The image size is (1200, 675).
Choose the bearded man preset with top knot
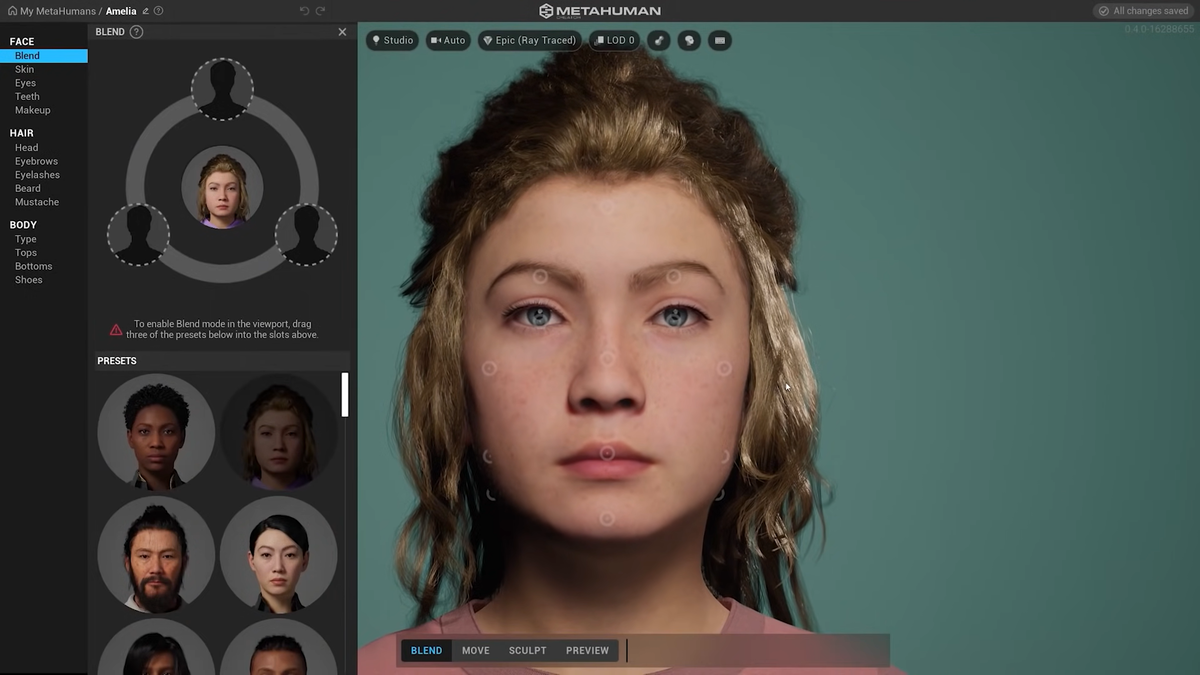(156, 554)
